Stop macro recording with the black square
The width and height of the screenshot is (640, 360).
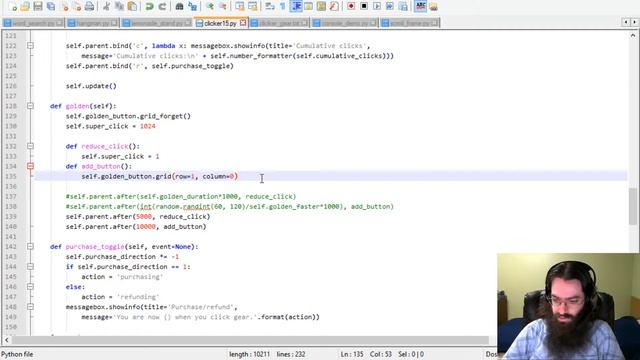click(364, 6)
